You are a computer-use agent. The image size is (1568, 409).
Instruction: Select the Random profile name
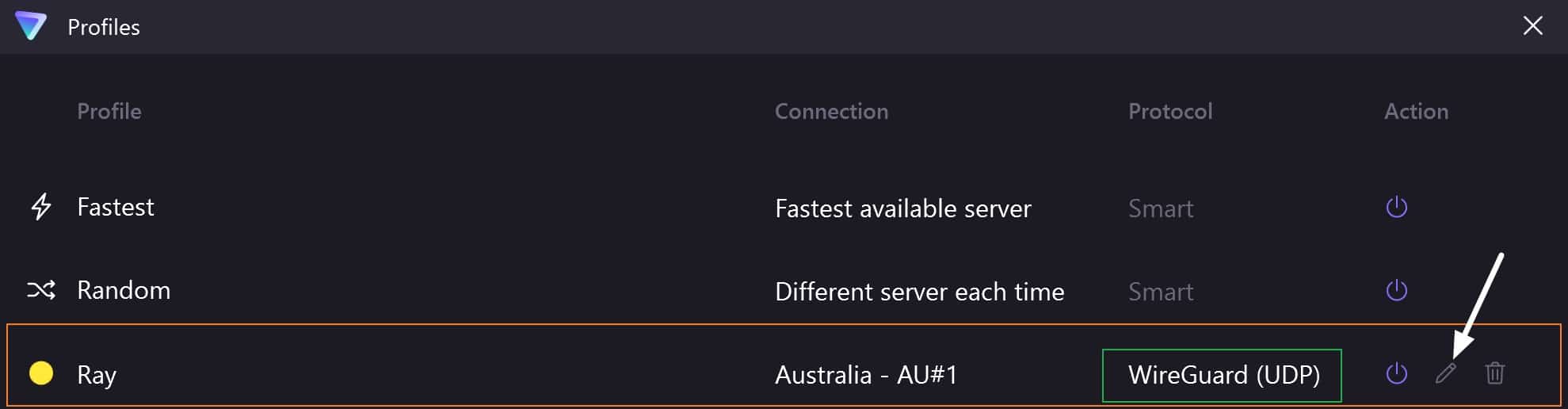(x=124, y=290)
